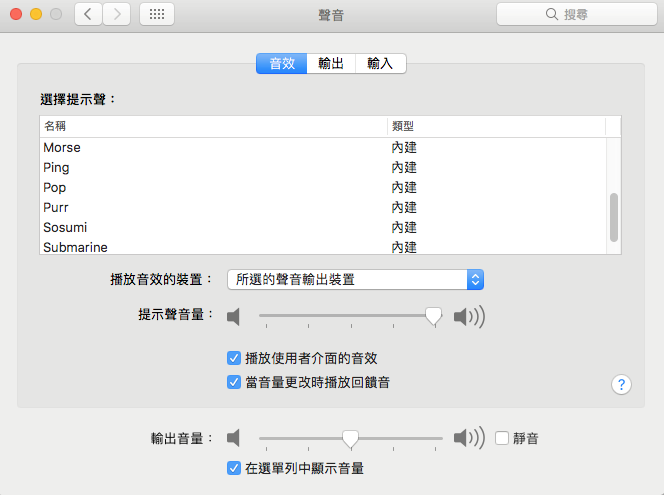
Task: Switch to the 輸入 tab
Action: point(380,64)
